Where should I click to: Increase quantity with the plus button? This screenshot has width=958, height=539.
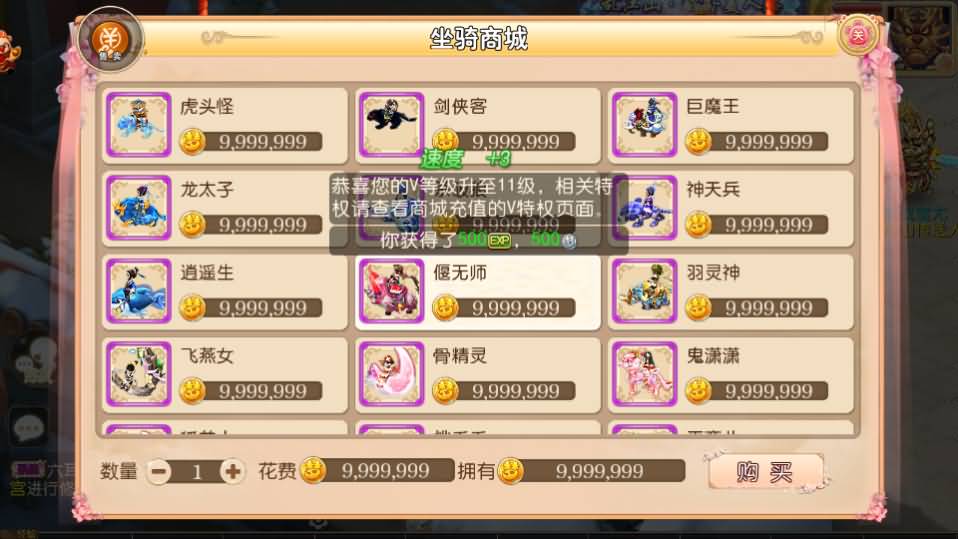(232, 471)
